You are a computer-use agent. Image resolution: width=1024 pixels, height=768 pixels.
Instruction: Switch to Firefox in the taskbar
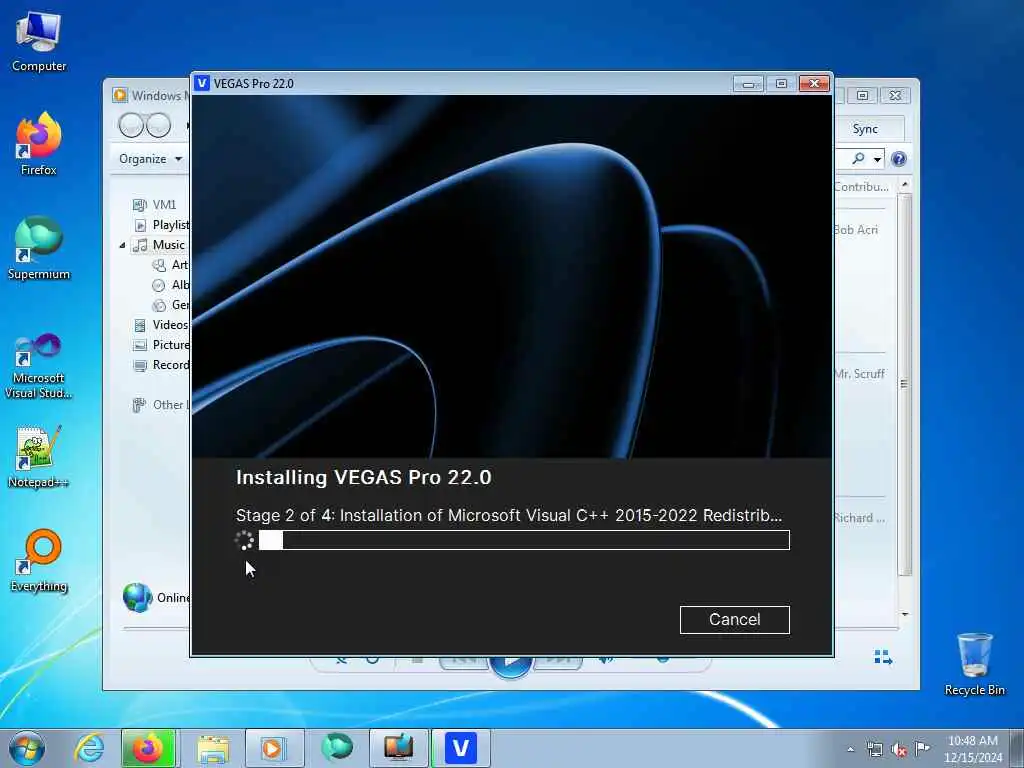pyautogui.click(x=148, y=748)
